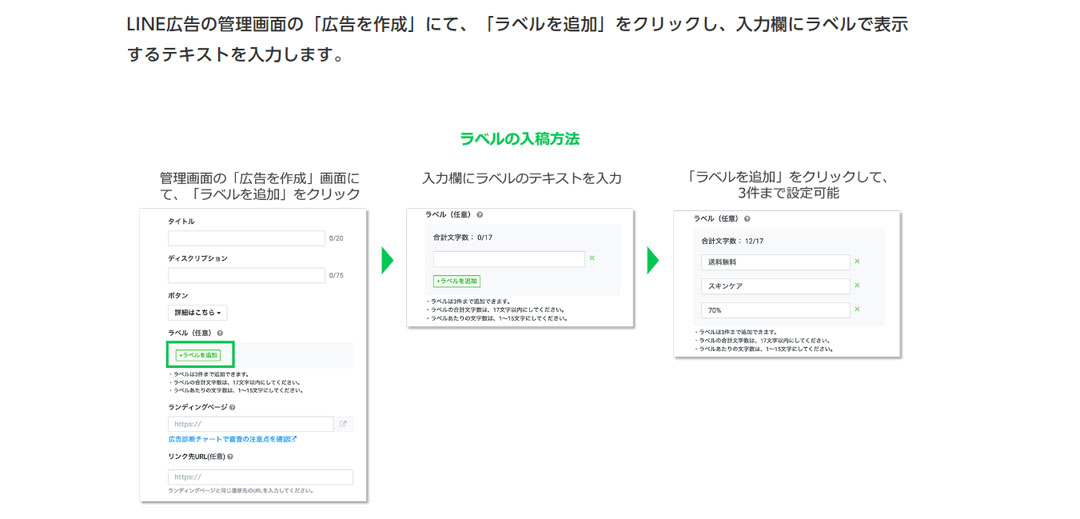1080x519 pixels.
Task: Click the 合計文字数： 12/17 counter text
Action: pos(733,241)
